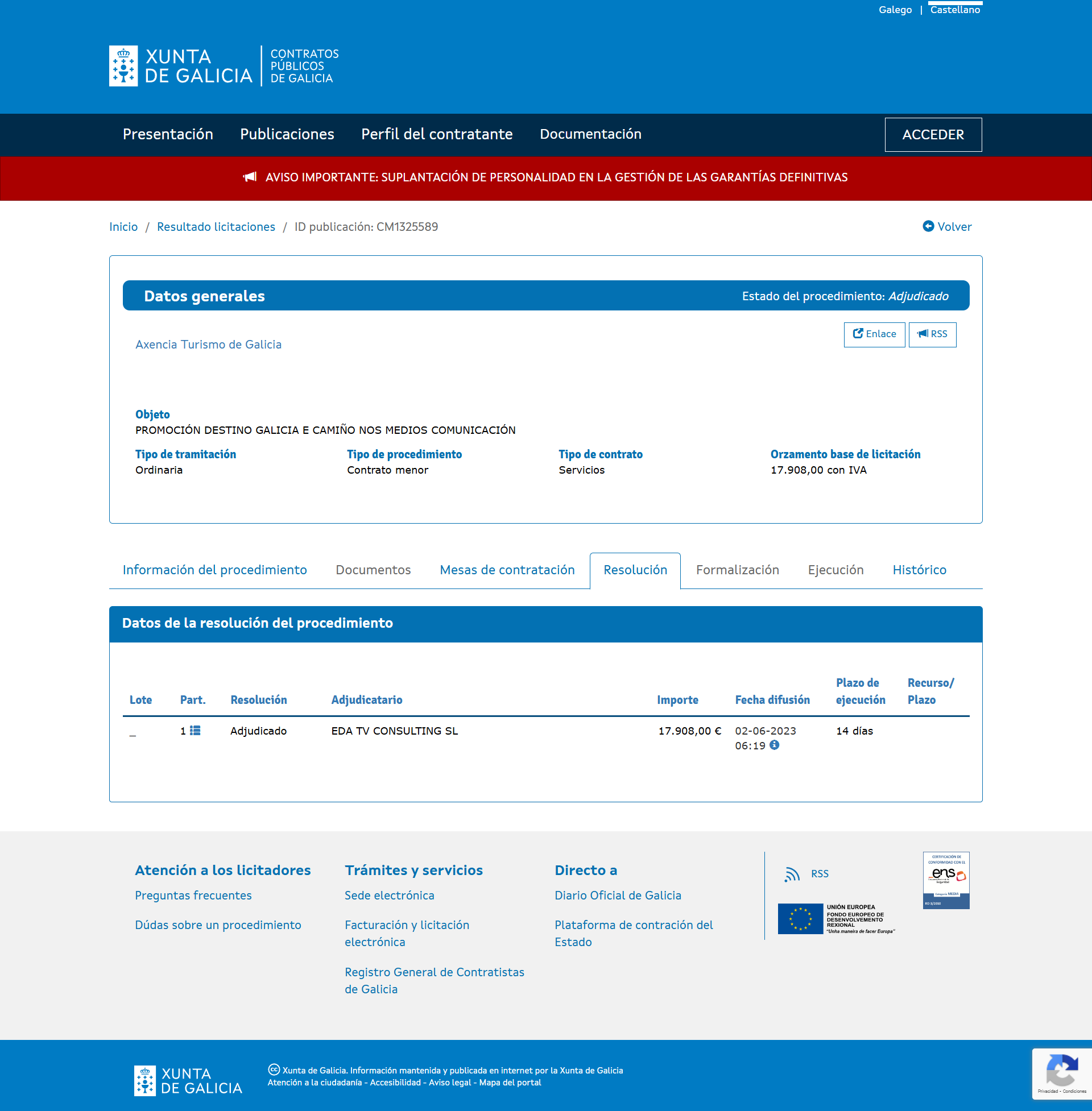The width and height of the screenshot is (1092, 1111).
Task: Click the Xunta de Galicia header logo
Action: (180, 66)
